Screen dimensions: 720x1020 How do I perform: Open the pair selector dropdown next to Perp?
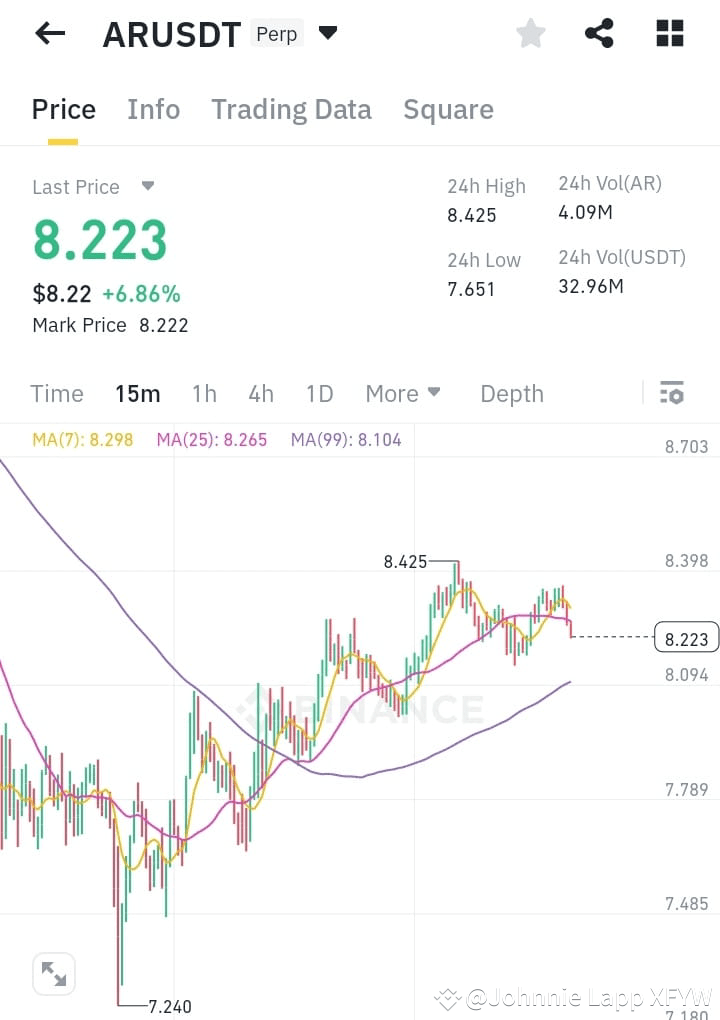[327, 33]
